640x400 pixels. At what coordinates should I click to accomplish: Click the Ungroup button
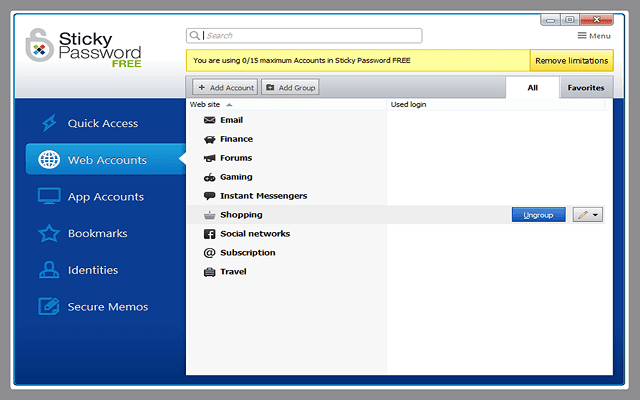point(538,215)
